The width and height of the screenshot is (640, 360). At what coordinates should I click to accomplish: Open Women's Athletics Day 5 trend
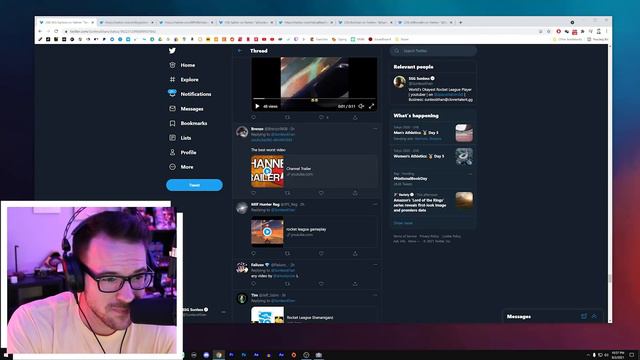pyautogui.click(x=433, y=157)
